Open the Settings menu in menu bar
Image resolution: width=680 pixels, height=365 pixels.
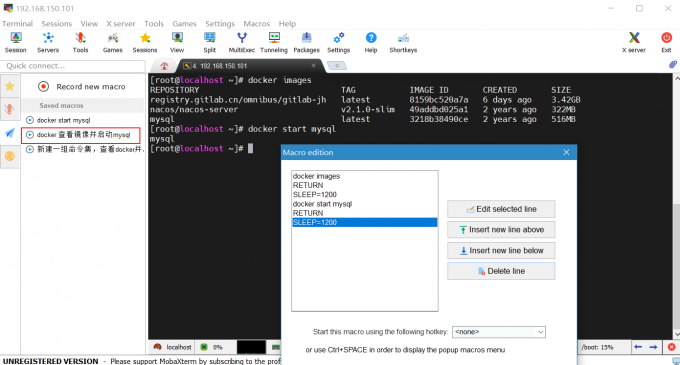tap(220, 23)
